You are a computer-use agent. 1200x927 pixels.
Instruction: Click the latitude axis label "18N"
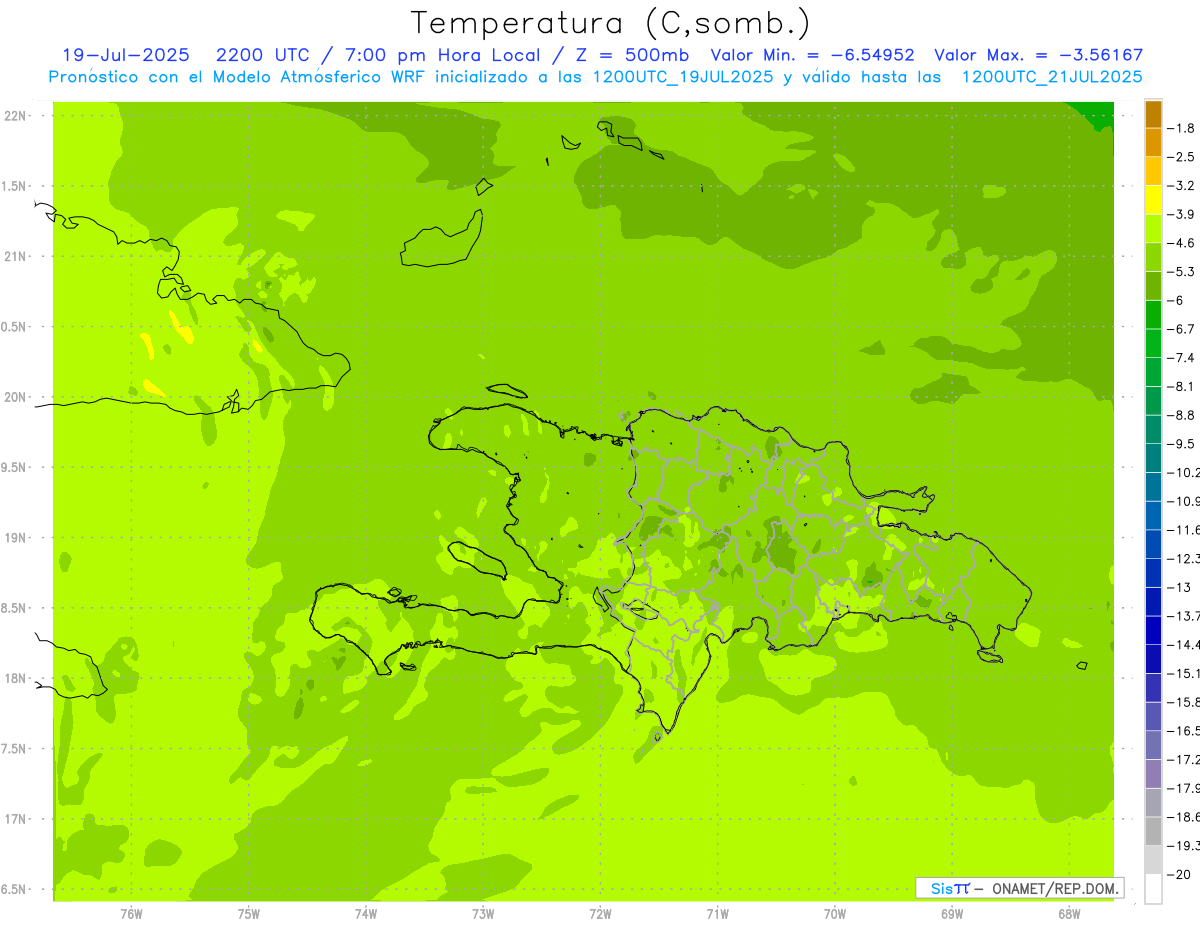[14, 679]
